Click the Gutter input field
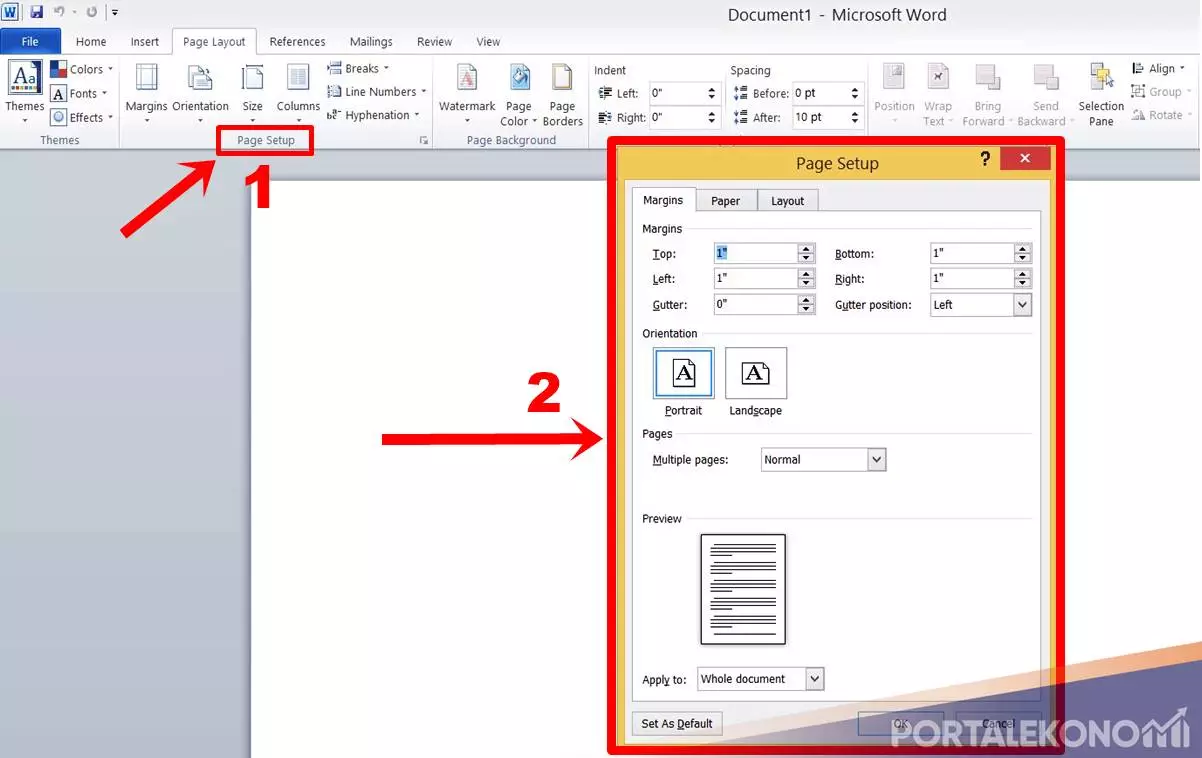 756,305
